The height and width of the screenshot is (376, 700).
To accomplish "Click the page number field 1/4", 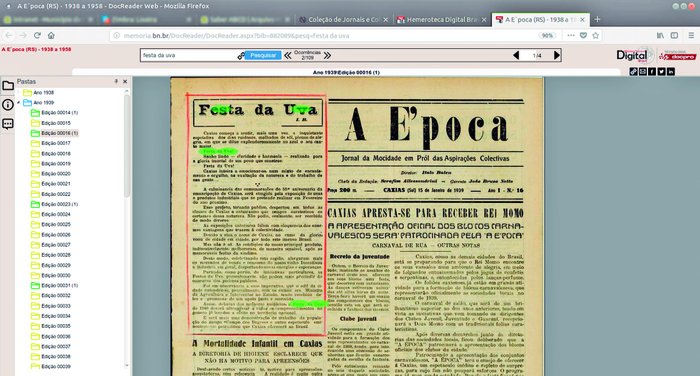I will pos(537,55).
